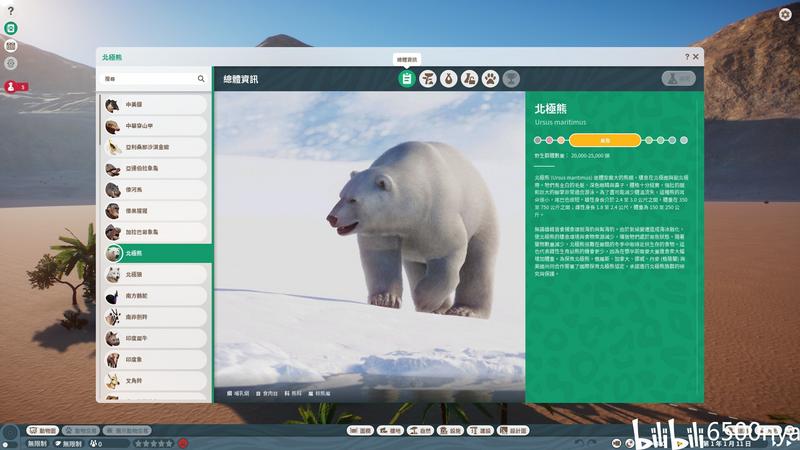The height and width of the screenshot is (450, 800).
Task: Select 中美貘 in animal list
Action: tap(155, 105)
